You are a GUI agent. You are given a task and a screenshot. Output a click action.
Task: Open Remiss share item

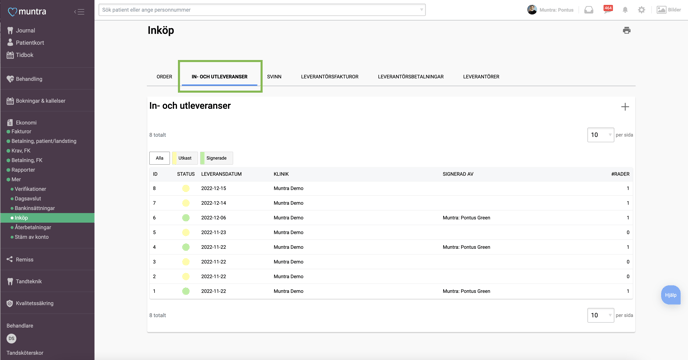pos(20,259)
